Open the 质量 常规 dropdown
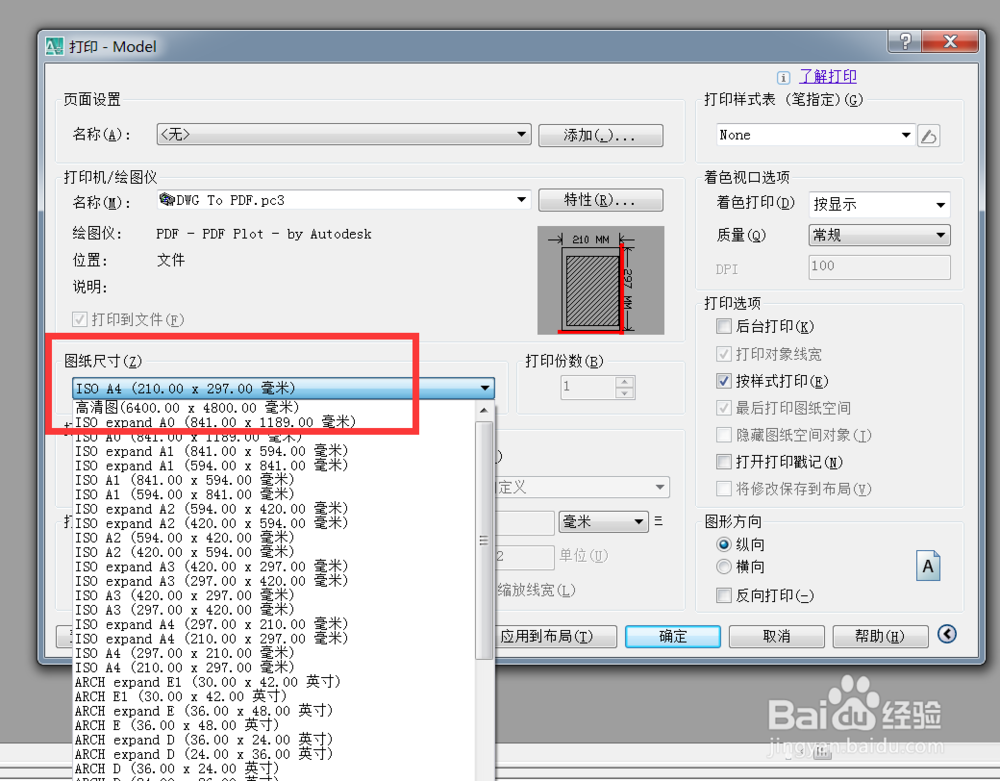The image size is (1000, 781). pyautogui.click(x=879, y=235)
